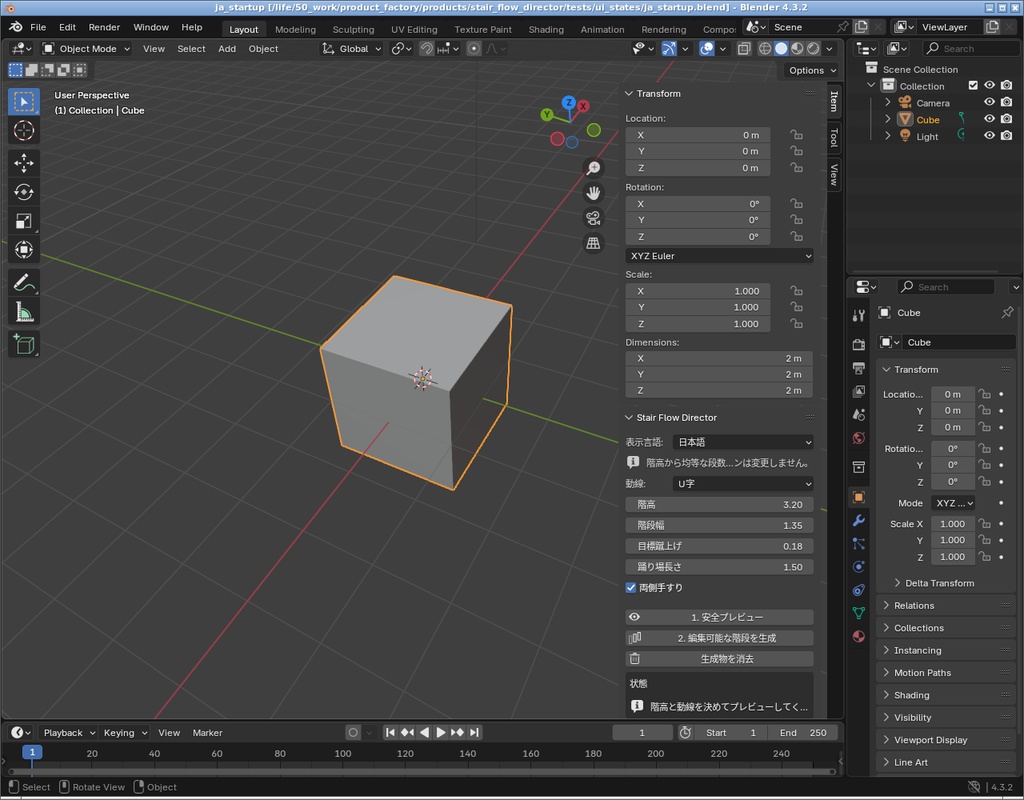Screen dimensions: 1024x800
Task: Click the Pan view hand icon
Action: click(593, 193)
